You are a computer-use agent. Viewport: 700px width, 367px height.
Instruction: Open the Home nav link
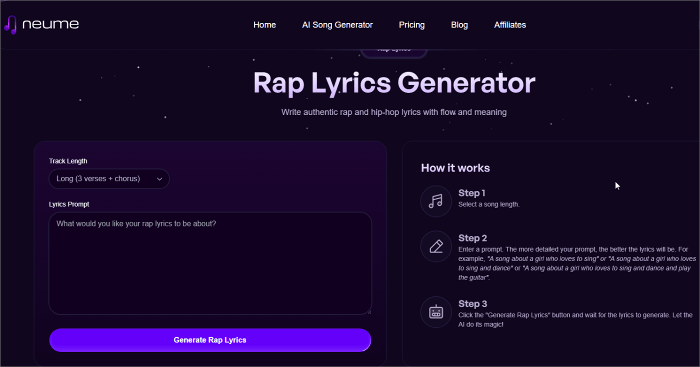pos(265,25)
